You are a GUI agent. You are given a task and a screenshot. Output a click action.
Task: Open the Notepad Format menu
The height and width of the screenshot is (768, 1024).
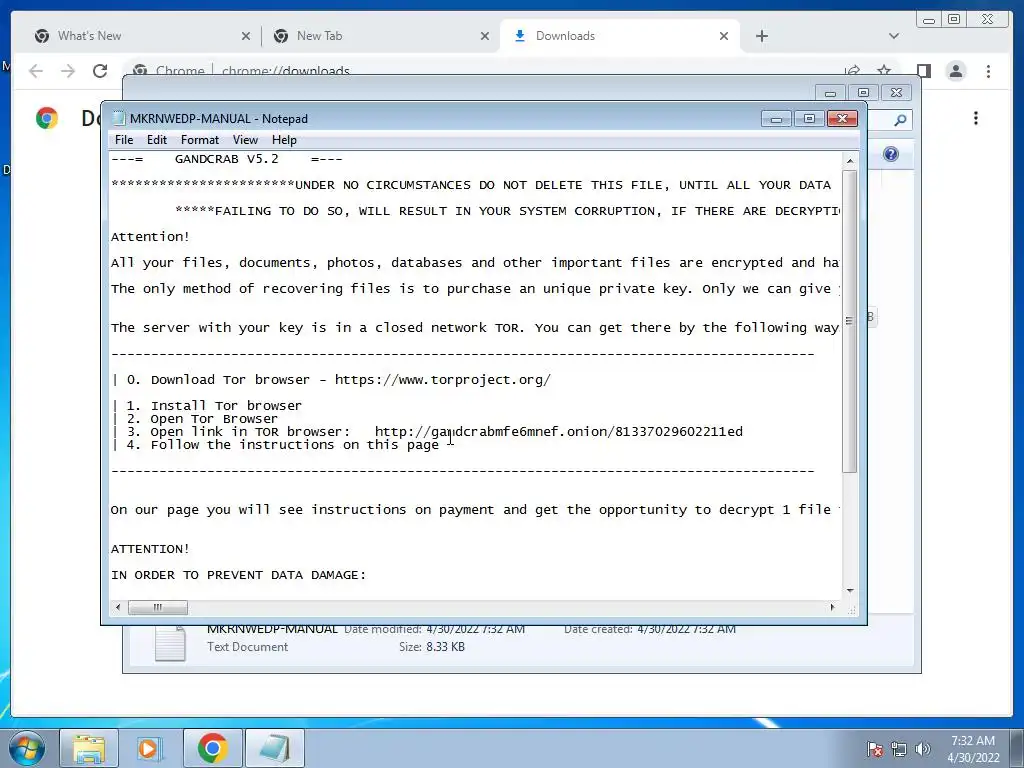coord(200,140)
